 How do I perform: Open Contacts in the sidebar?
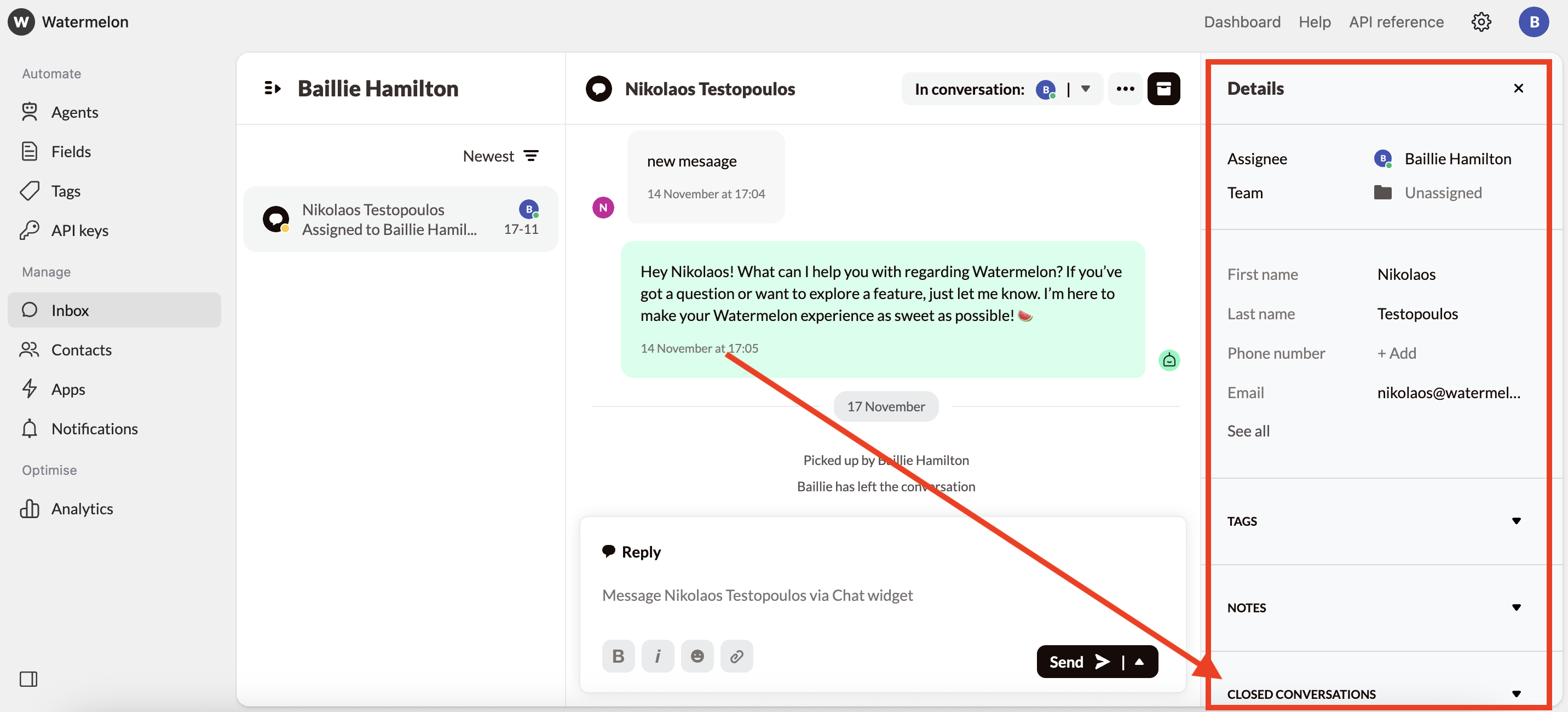point(81,349)
